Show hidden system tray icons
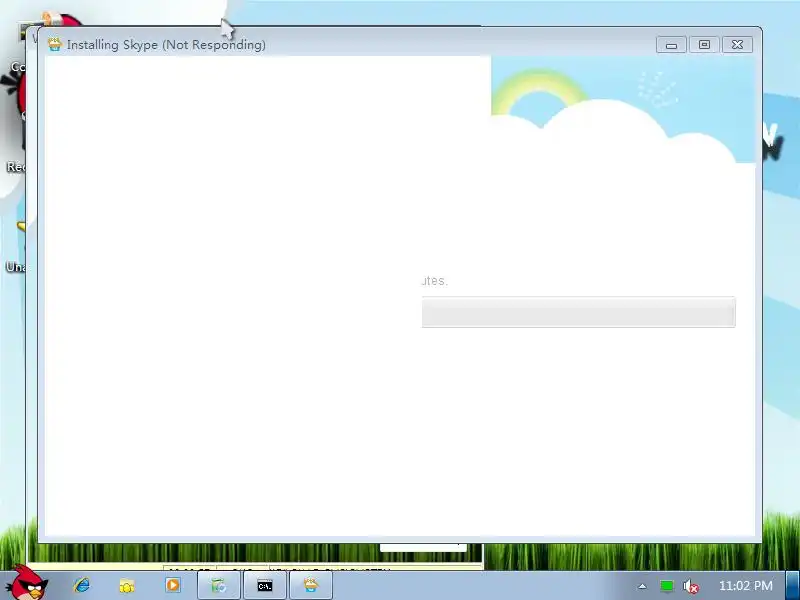800x600 pixels. coord(642,586)
